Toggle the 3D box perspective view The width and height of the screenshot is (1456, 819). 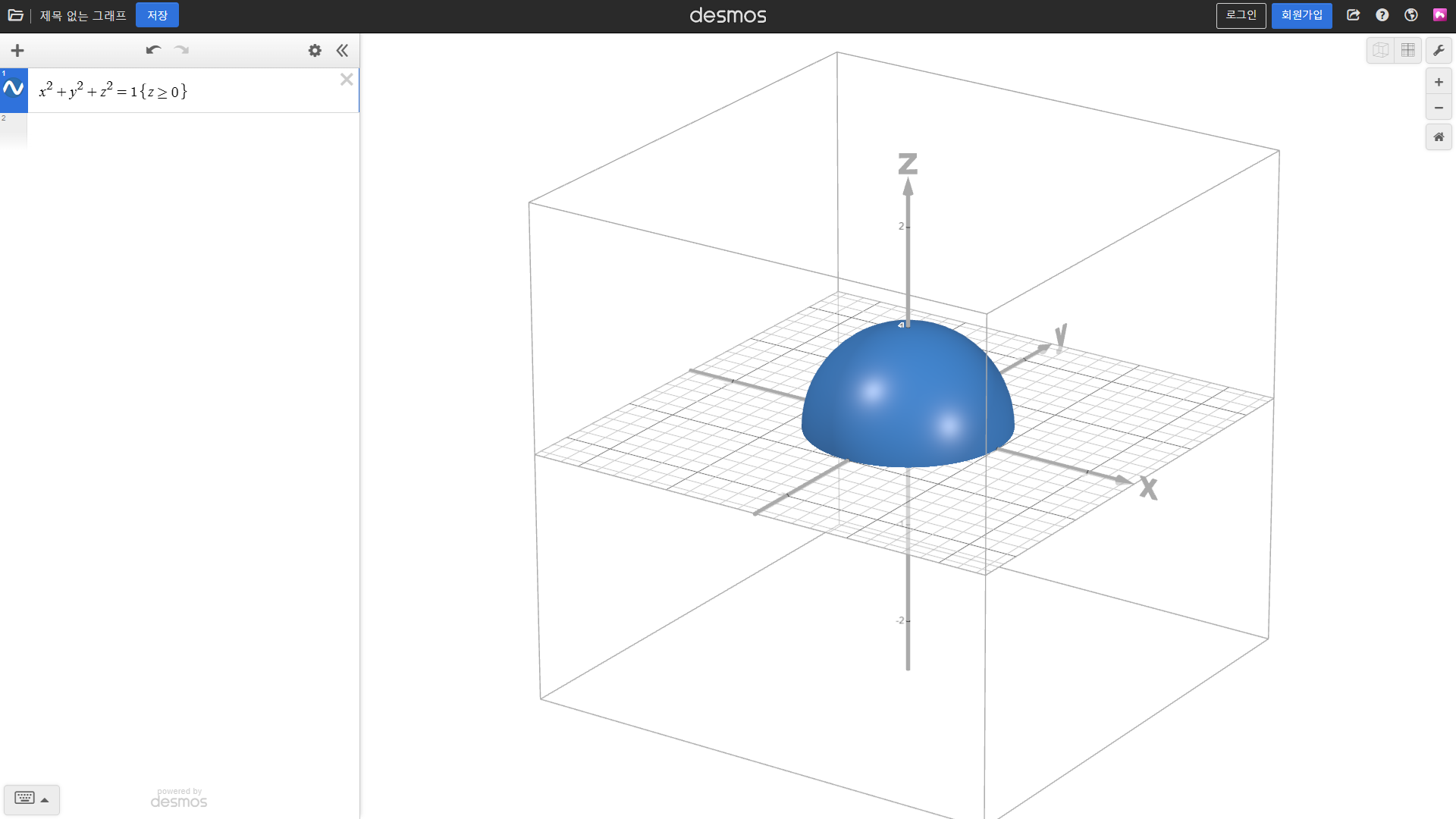1380,51
